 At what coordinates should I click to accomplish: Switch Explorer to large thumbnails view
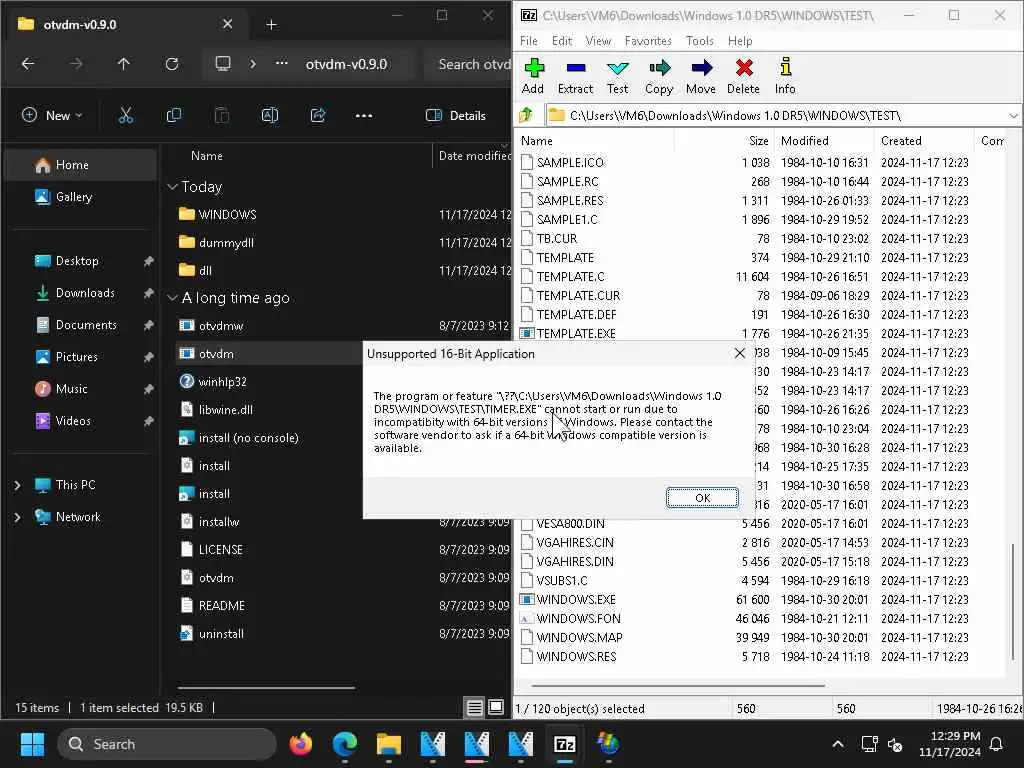496,707
